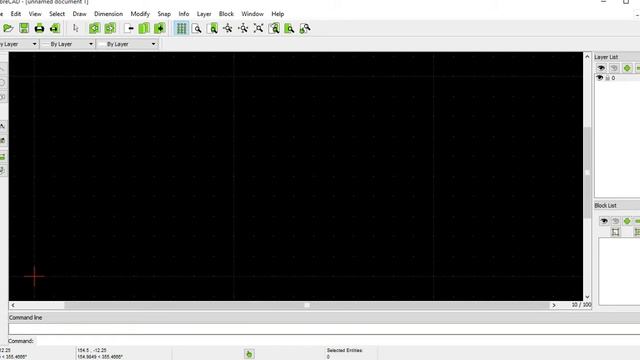Show all blocks in Block List
The height and width of the screenshot is (360, 640).
[x=604, y=221]
